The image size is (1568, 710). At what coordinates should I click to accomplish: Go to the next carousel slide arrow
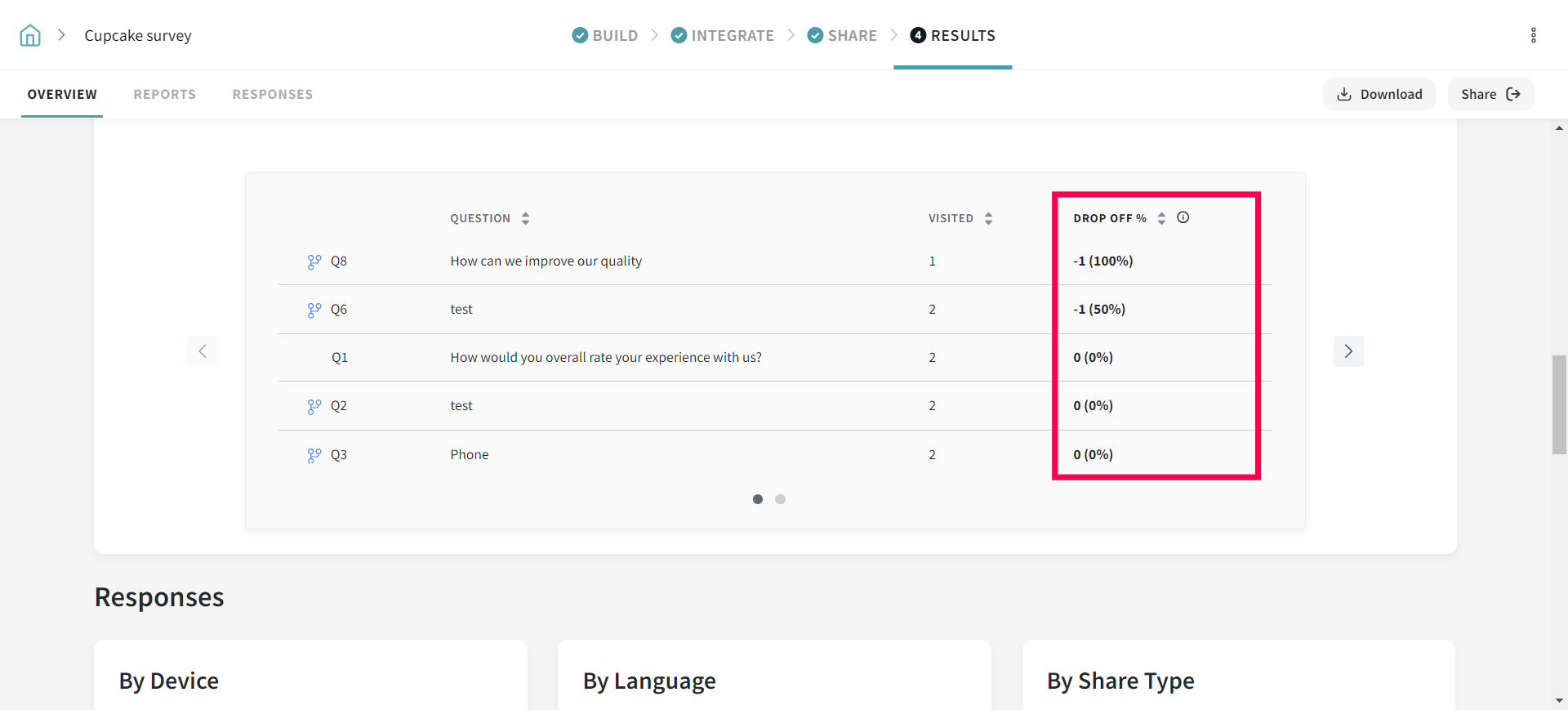tap(1348, 351)
